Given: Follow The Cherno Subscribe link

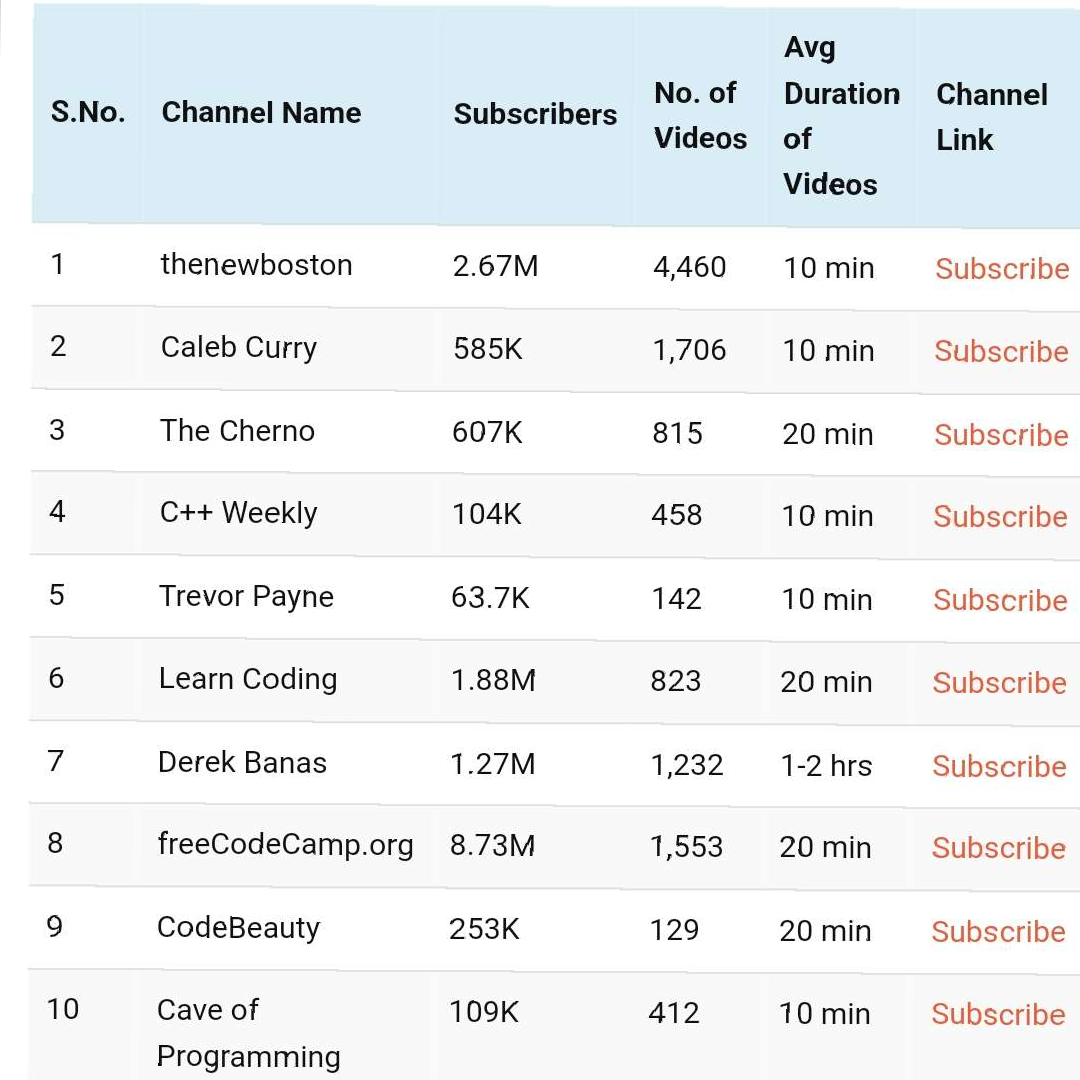Looking at the screenshot, I should [1001, 435].
